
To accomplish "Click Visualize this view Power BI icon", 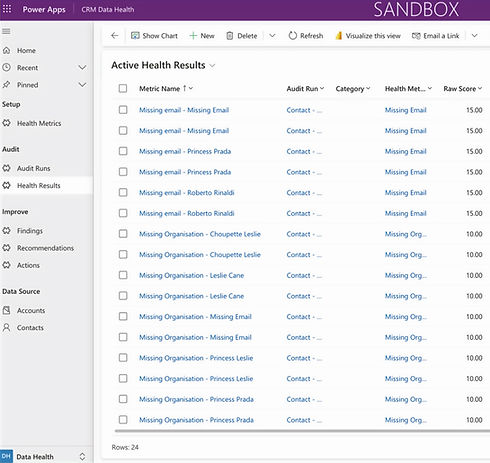I will [339, 36].
